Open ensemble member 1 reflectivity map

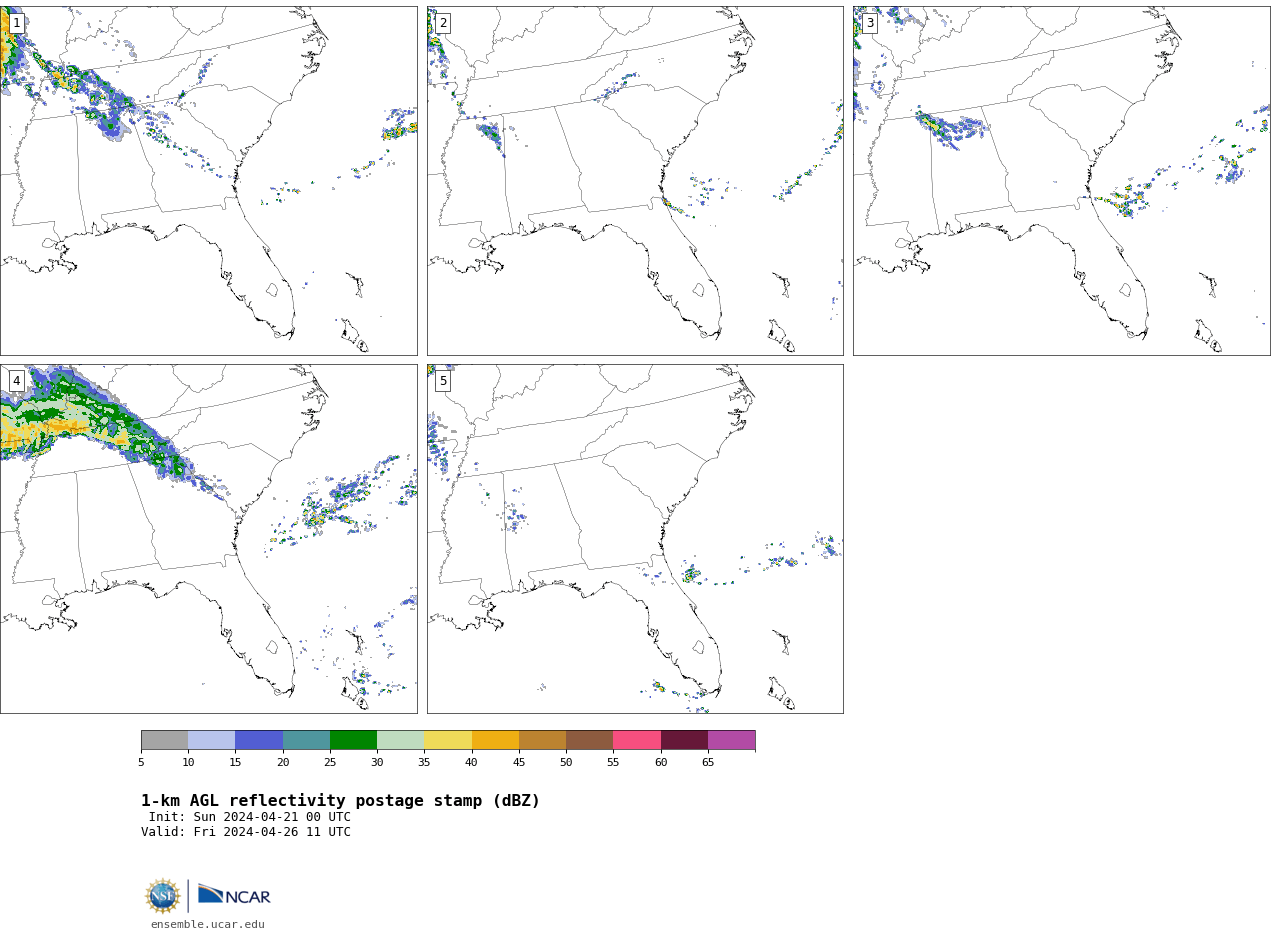point(208,181)
